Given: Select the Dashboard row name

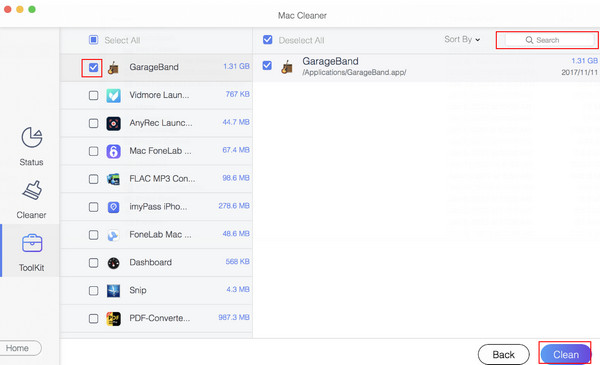Looking at the screenshot, I should click(x=150, y=262).
